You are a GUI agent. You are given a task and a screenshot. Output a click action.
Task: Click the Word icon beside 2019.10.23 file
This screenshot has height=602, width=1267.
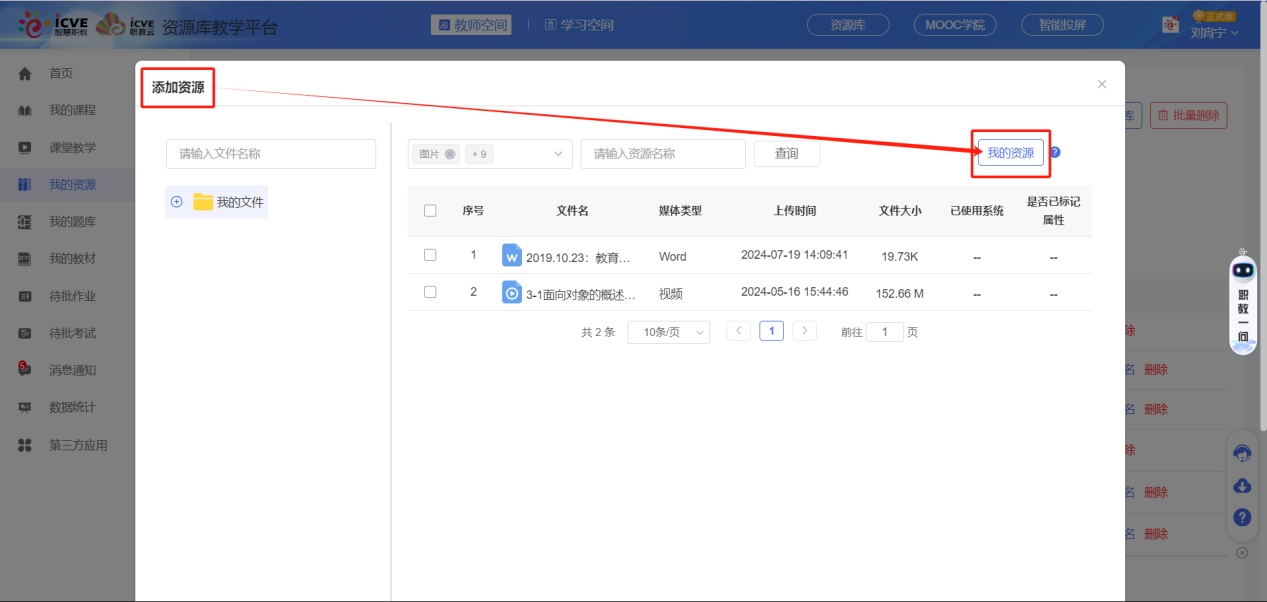(511, 255)
